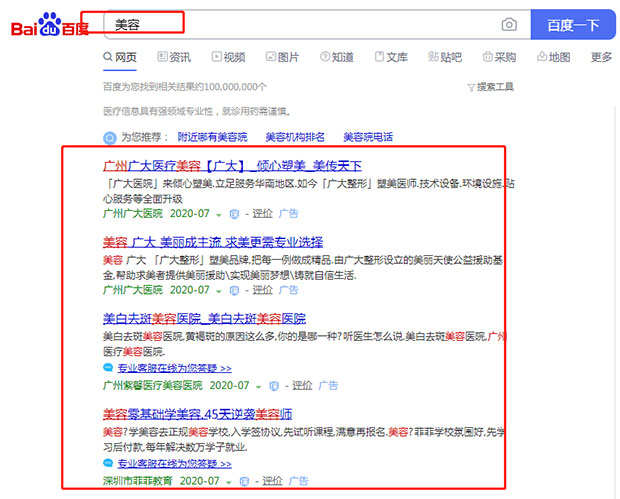Open the 知道 tab

click(x=337, y=57)
